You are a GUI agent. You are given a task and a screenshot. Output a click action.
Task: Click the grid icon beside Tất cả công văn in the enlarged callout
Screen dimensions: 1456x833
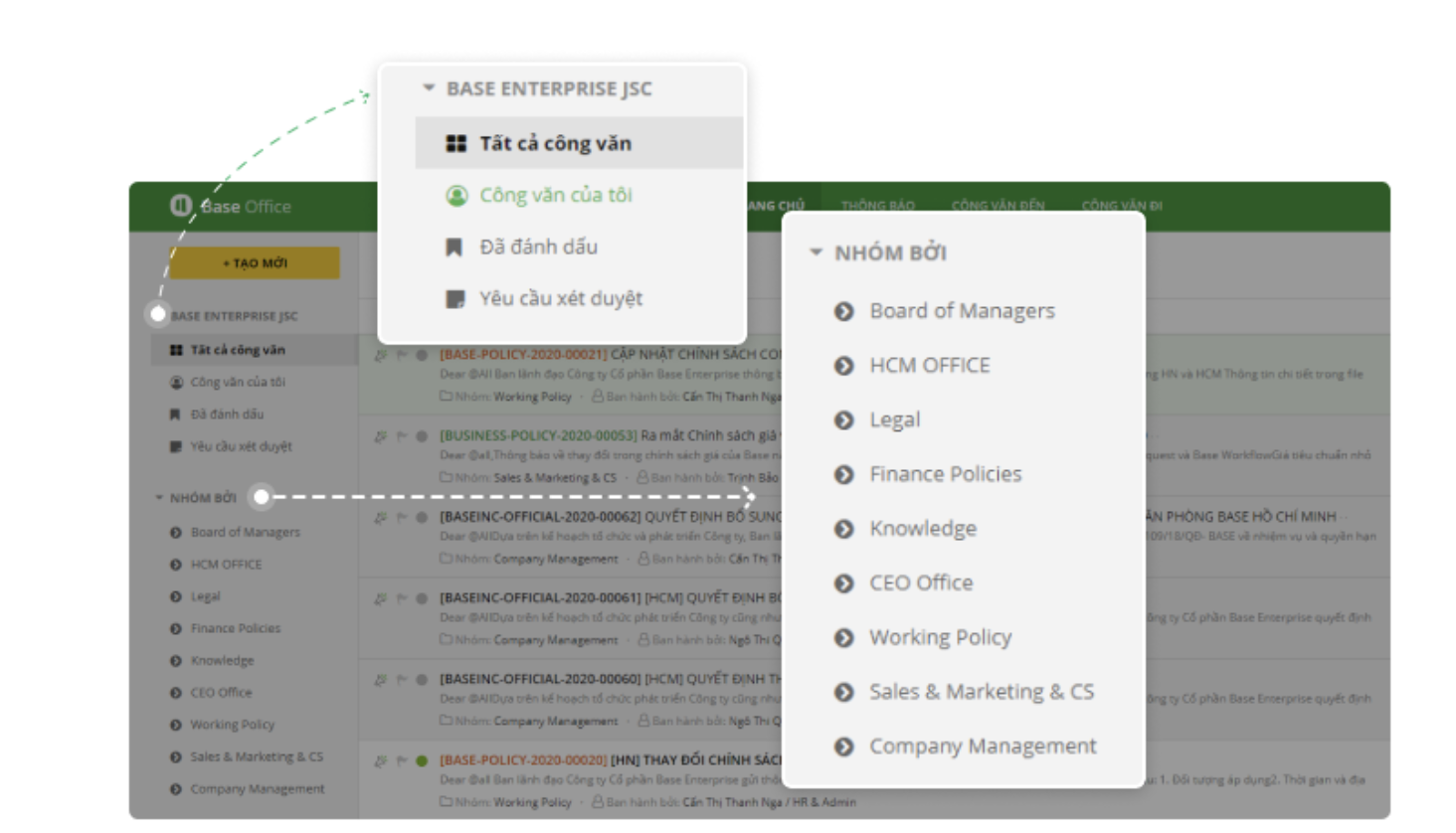click(x=456, y=143)
